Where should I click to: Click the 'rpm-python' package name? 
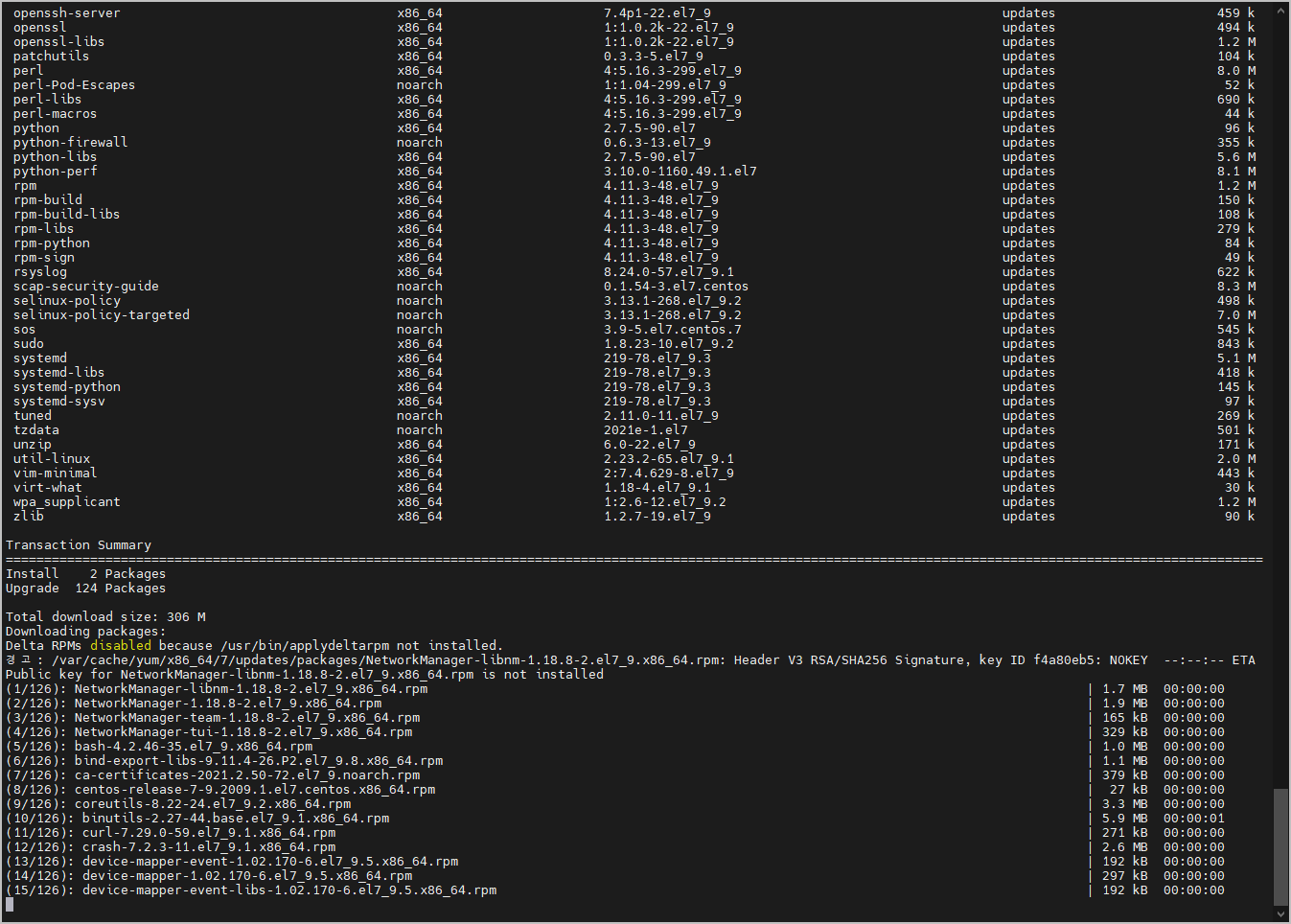coord(52,243)
